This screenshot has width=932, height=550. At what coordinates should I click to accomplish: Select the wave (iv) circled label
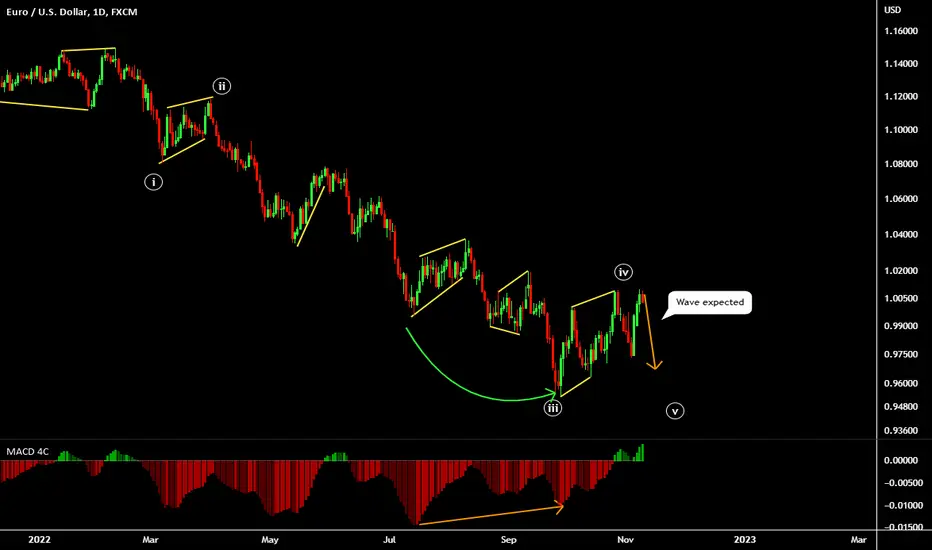pyautogui.click(x=624, y=272)
